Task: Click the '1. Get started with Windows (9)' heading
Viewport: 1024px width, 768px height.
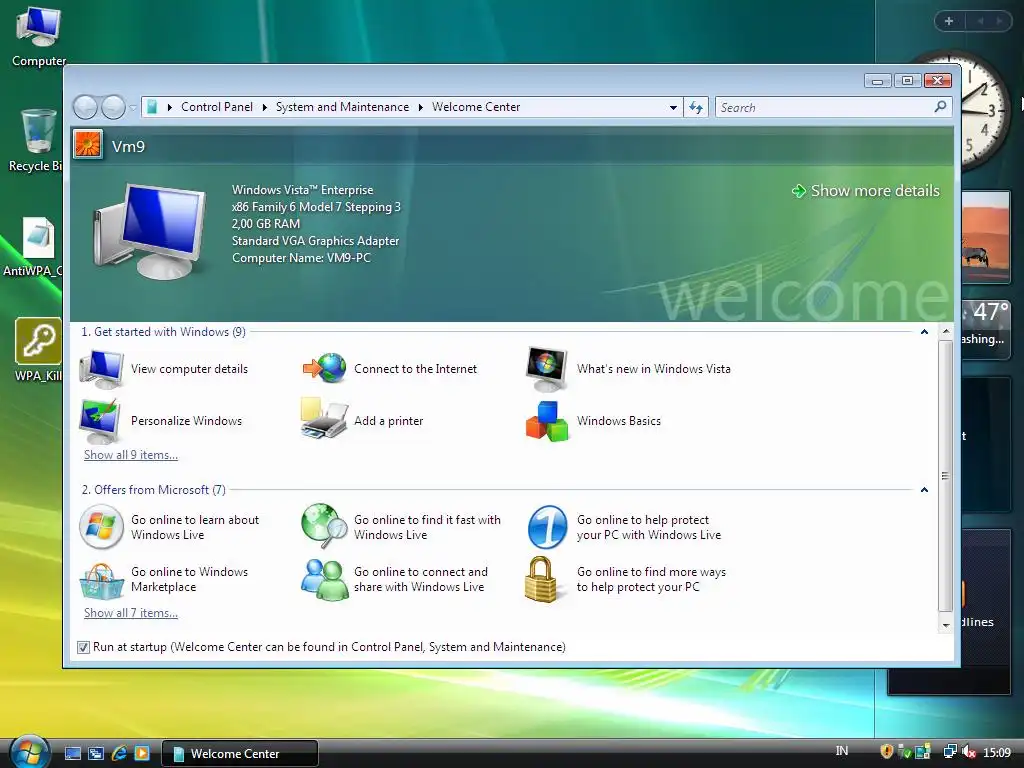Action: [x=163, y=332]
